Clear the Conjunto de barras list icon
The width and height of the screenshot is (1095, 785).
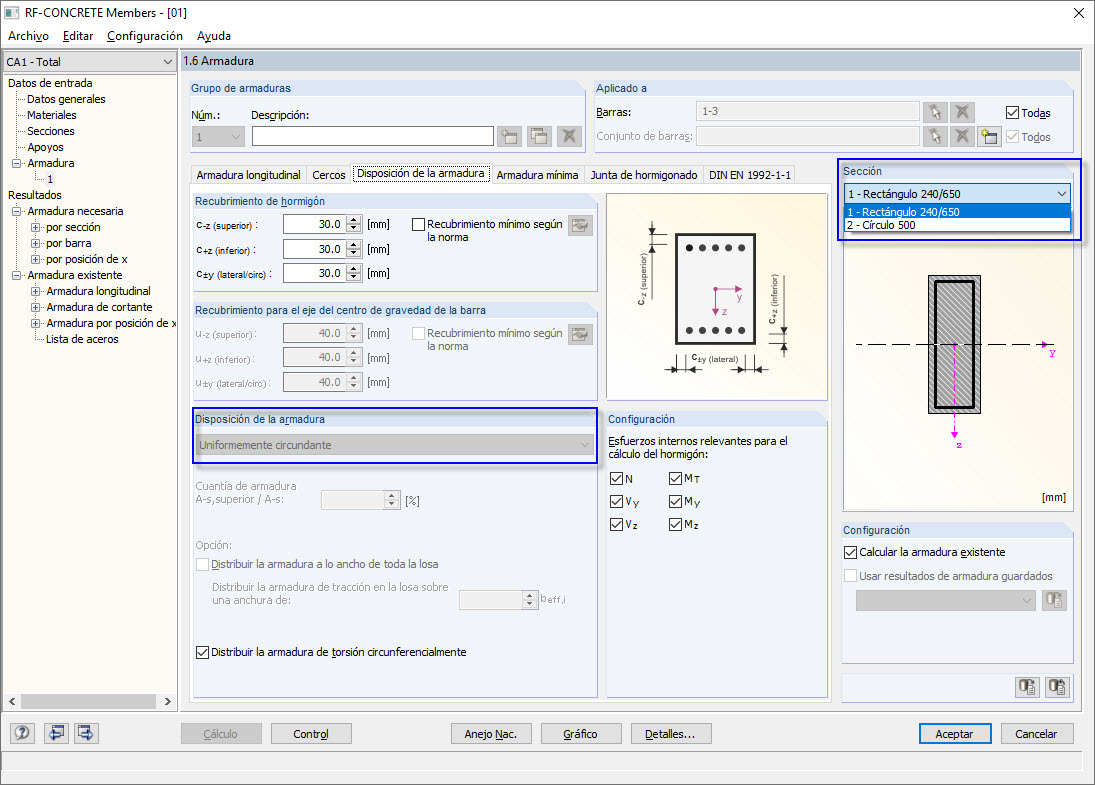tap(962, 136)
